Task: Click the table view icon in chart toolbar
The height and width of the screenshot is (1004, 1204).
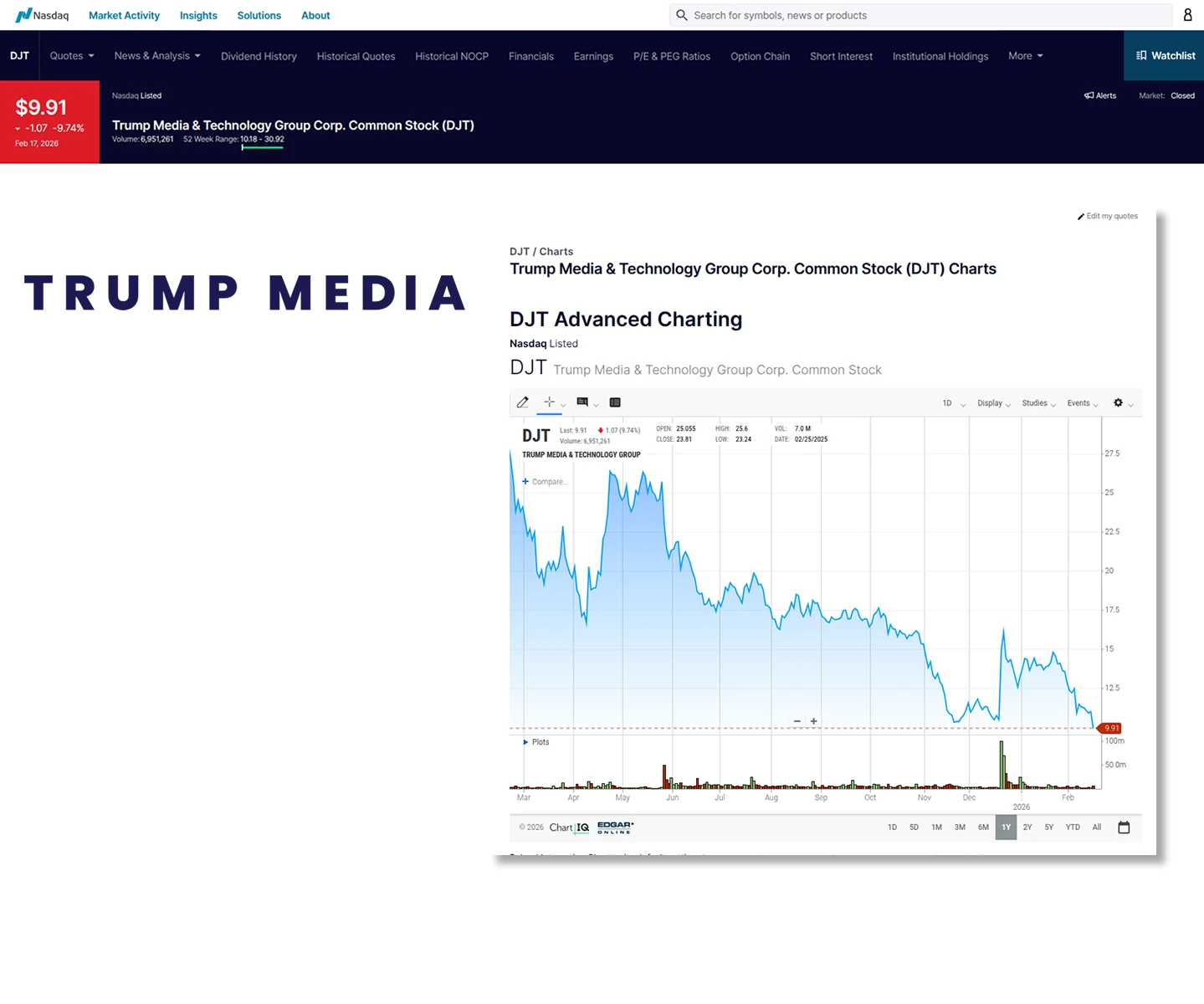Action: [x=615, y=402]
